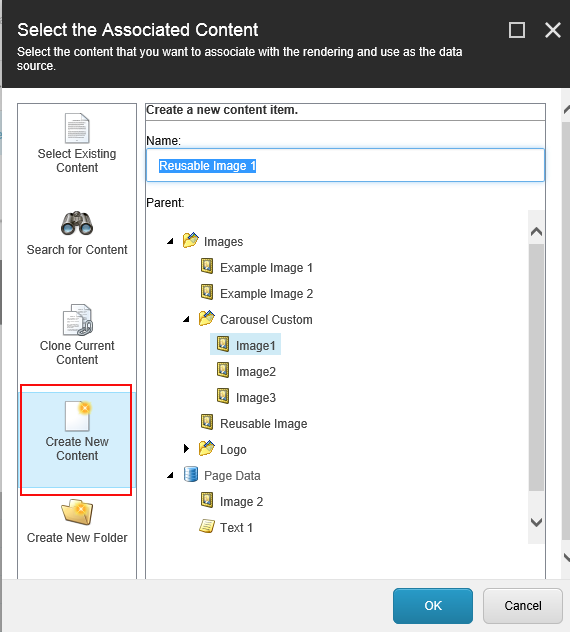Confirm with the OK button

pos(433,605)
